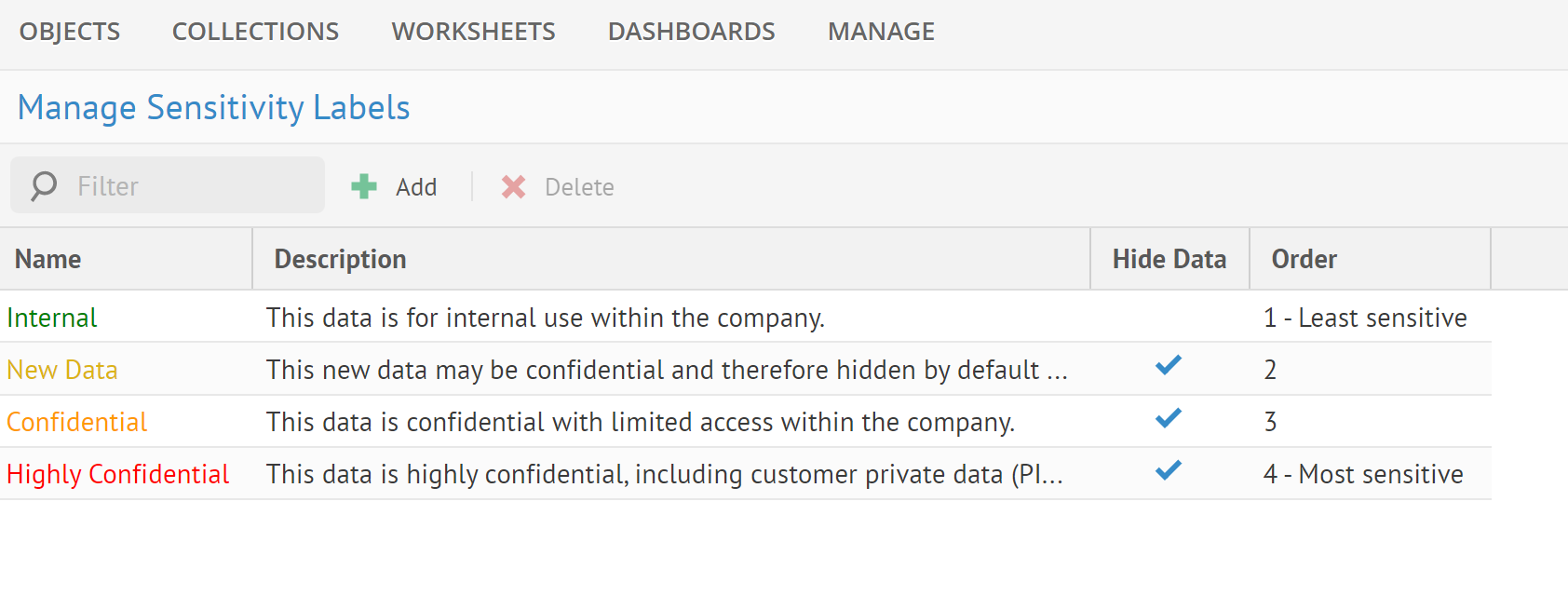The image size is (1568, 596).
Task: Click the green plus Add icon
Action: [364, 187]
